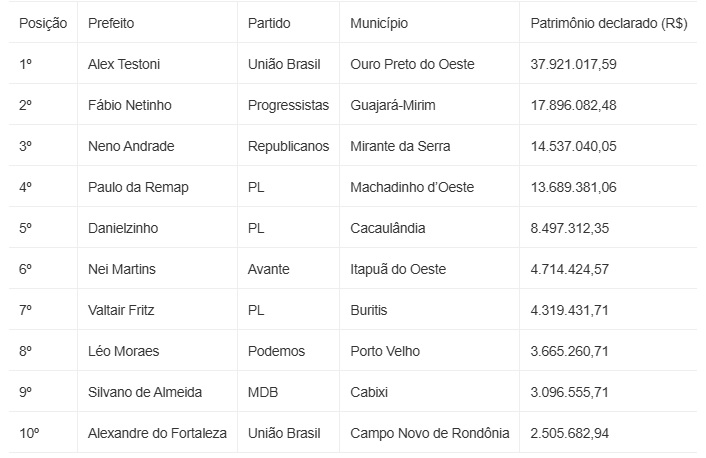Click the Partido column header
706x458 pixels.
click(270, 23)
